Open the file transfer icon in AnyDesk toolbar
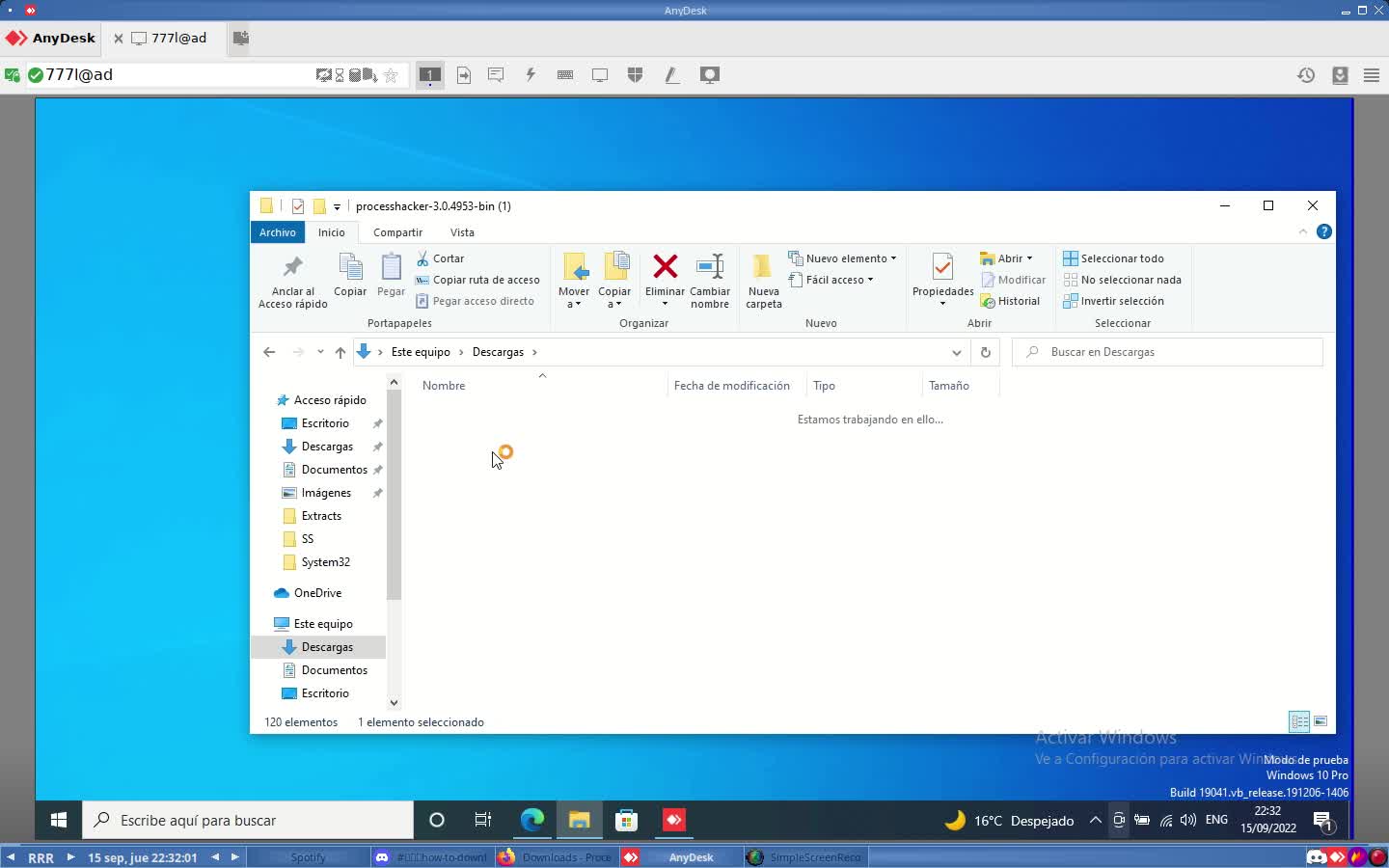Viewport: 1389px width, 868px height. (464, 75)
